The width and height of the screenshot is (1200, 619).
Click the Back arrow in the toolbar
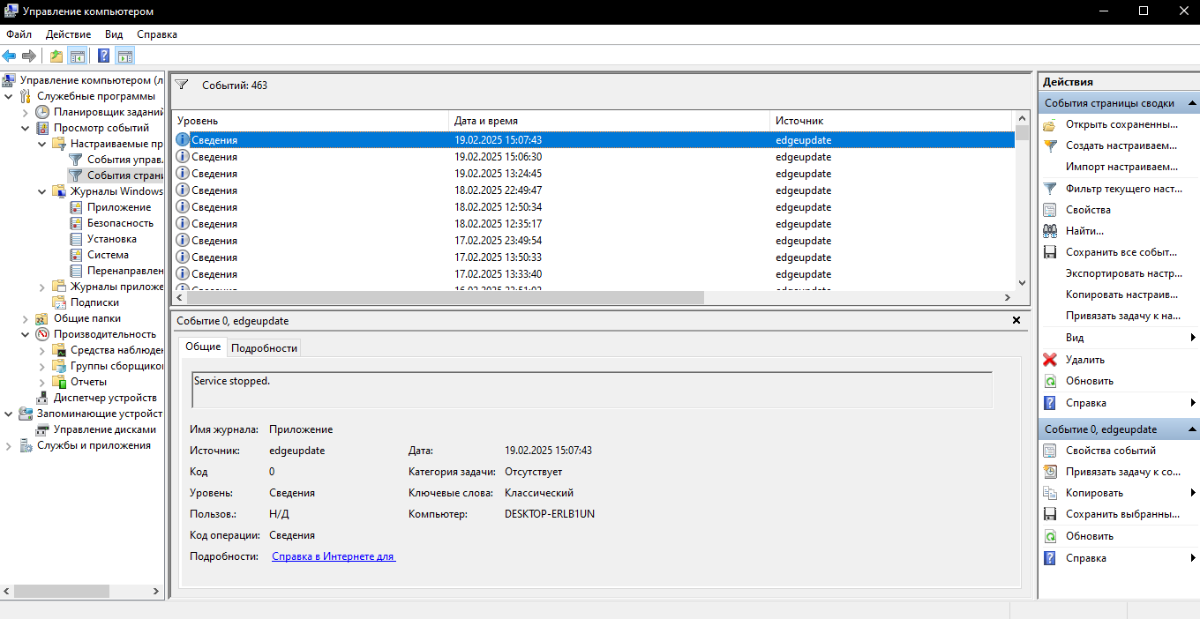(9, 56)
